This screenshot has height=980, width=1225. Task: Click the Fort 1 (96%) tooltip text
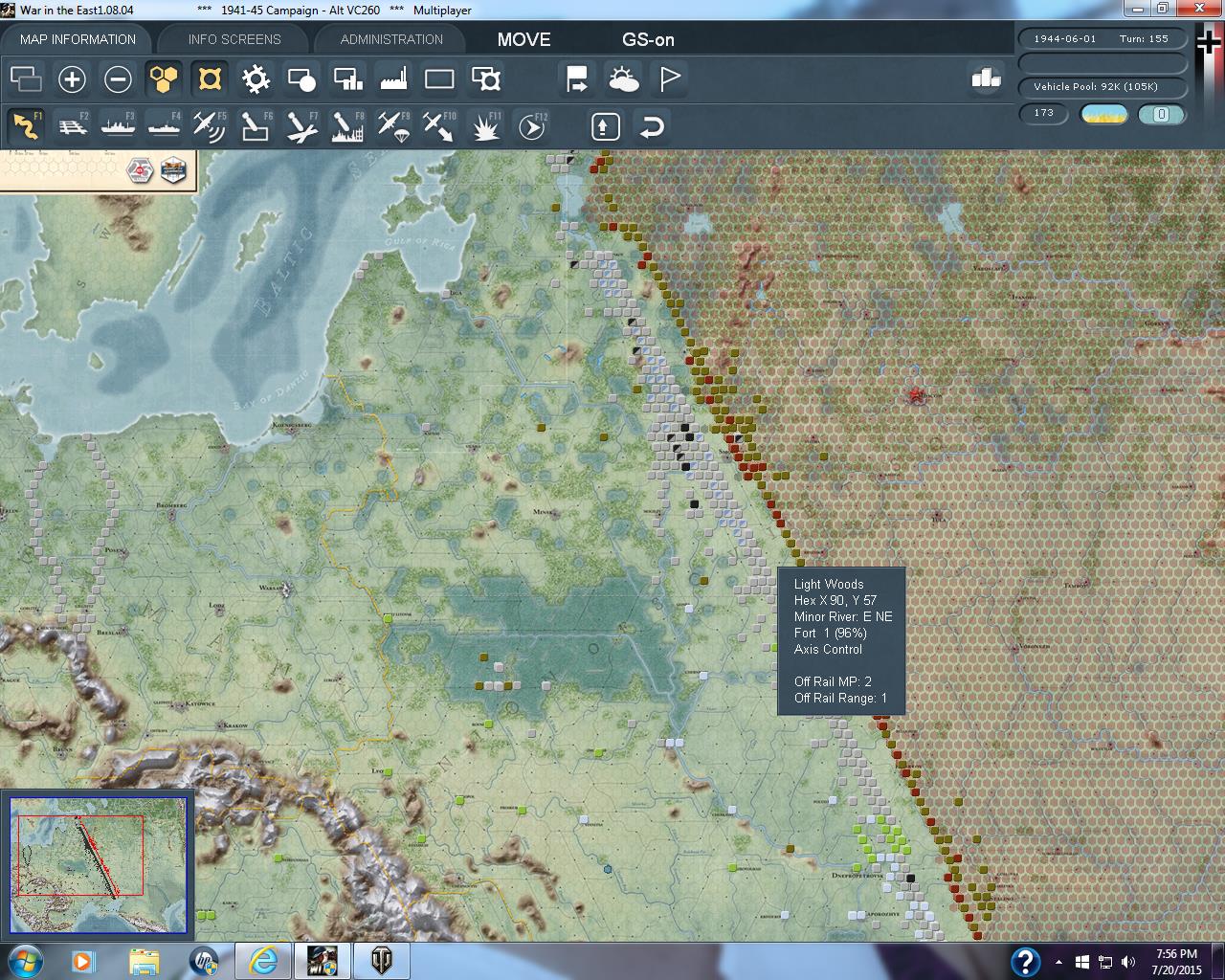(x=830, y=633)
